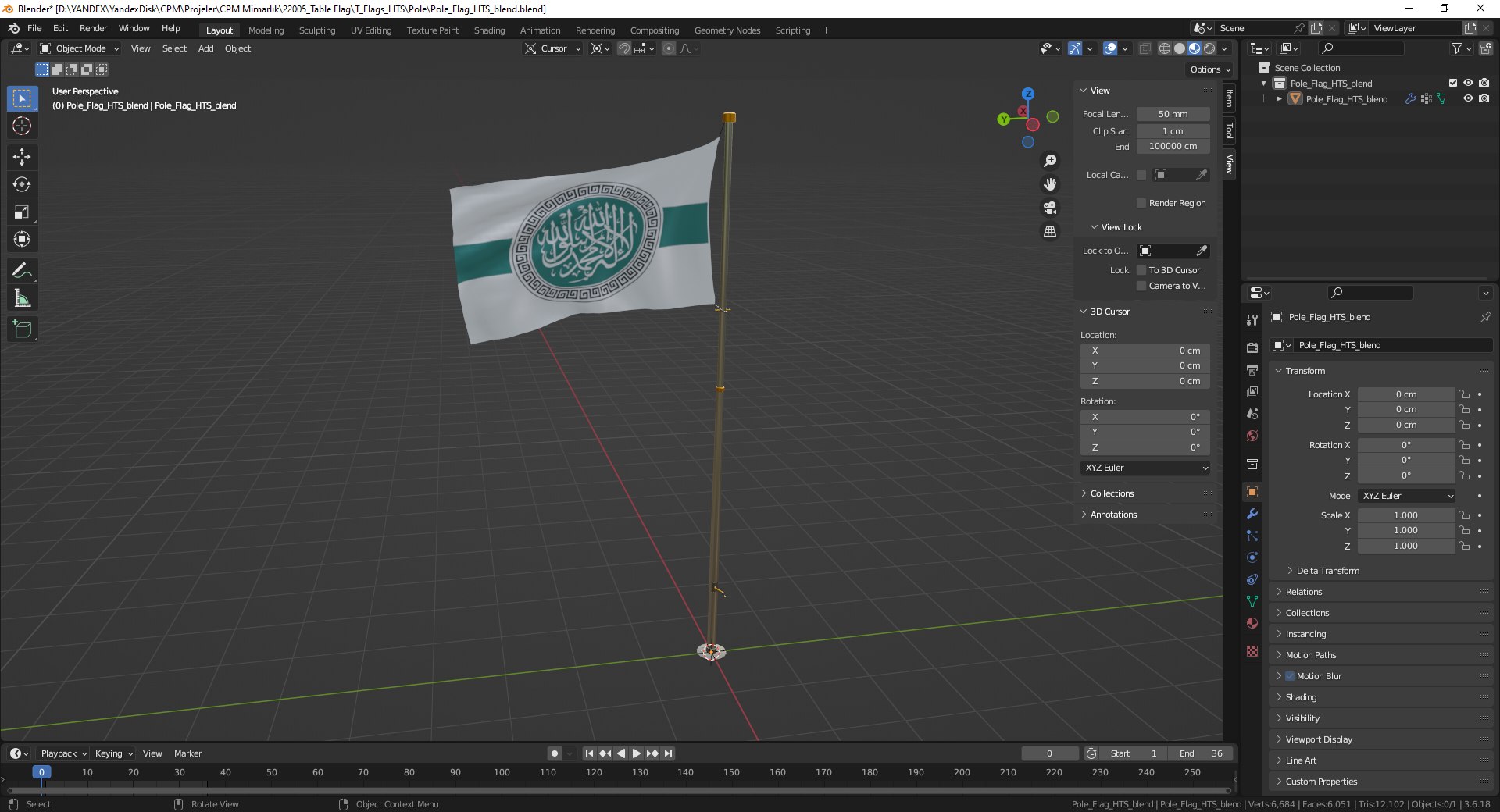Open the File menu
The image size is (1500, 812).
coord(34,28)
